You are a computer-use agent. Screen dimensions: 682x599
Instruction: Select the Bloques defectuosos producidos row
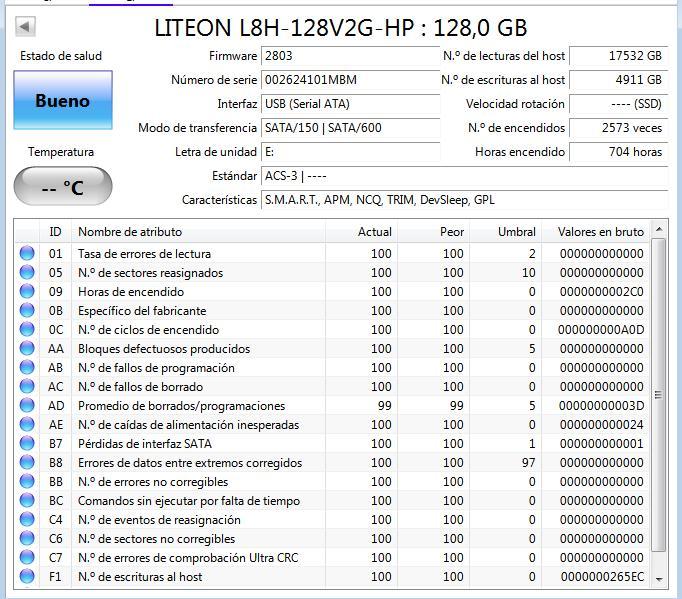333,348
